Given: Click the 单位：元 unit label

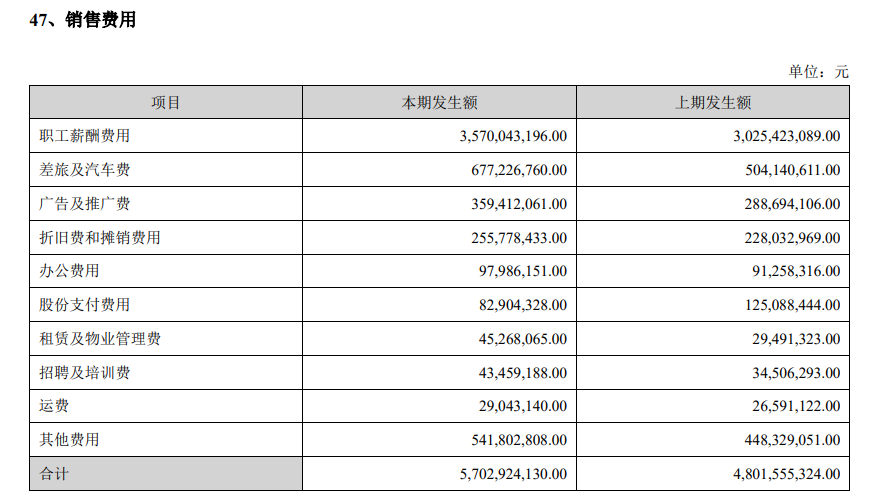Looking at the screenshot, I should [817, 71].
